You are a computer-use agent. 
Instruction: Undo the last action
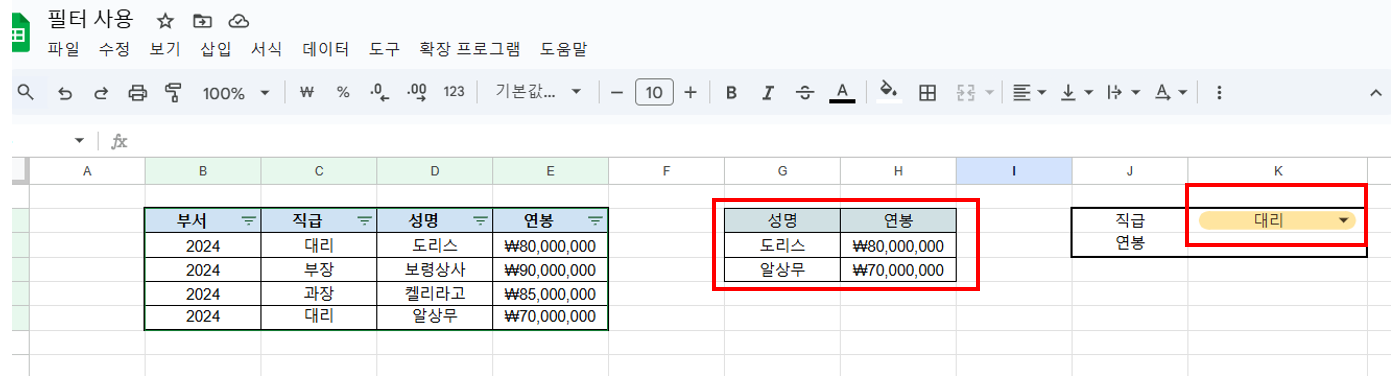[x=65, y=93]
